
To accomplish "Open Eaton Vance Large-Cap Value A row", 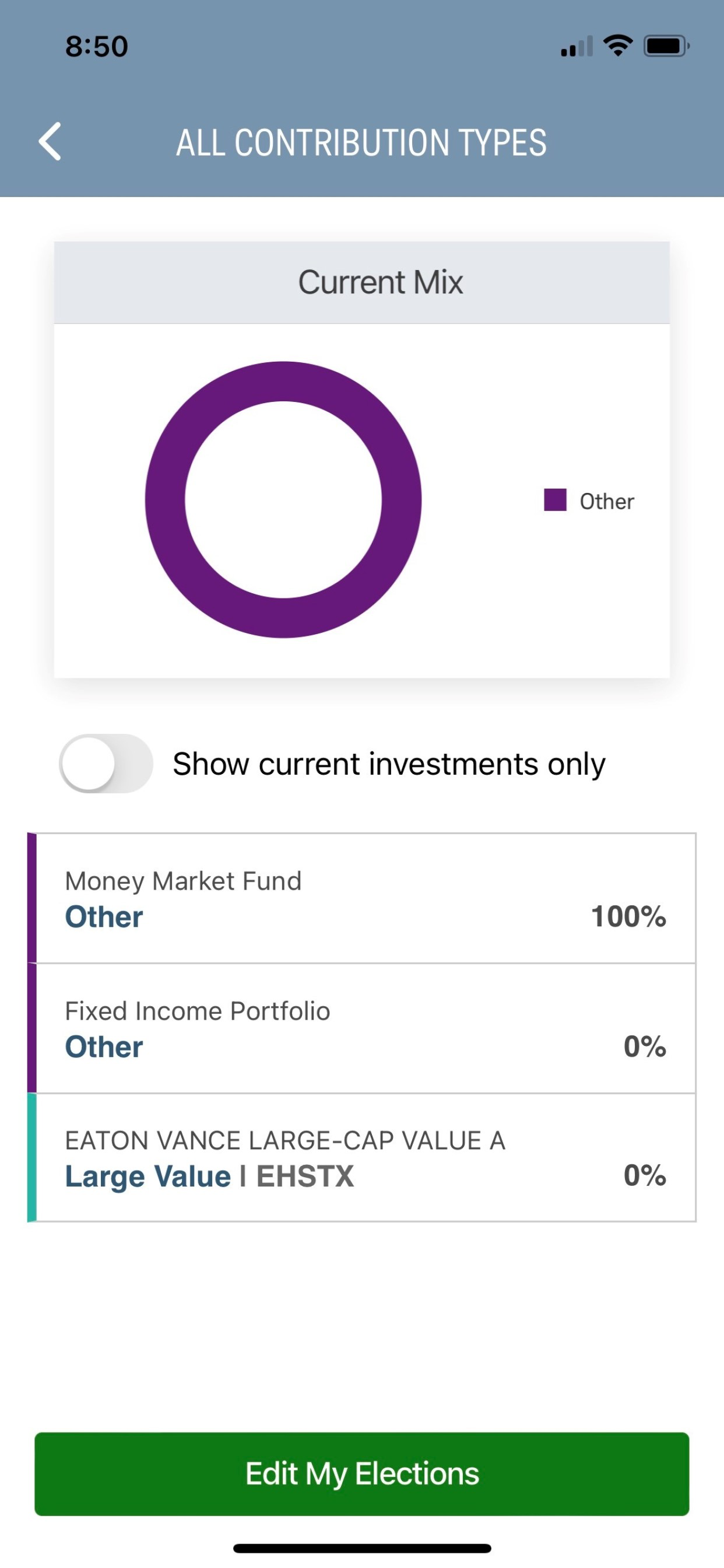I will pyautogui.click(x=362, y=1157).
